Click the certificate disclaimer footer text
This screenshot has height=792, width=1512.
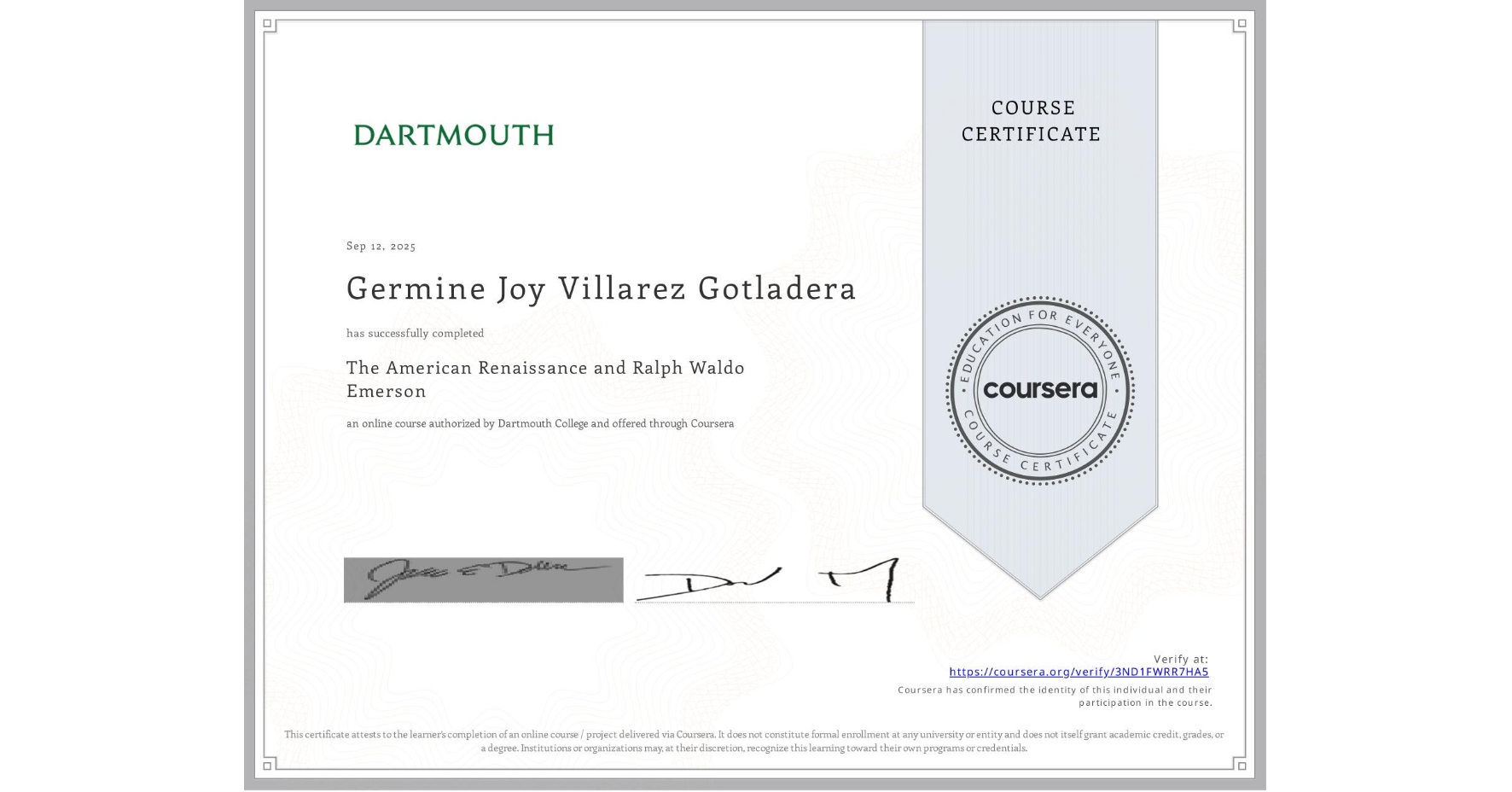(754, 741)
